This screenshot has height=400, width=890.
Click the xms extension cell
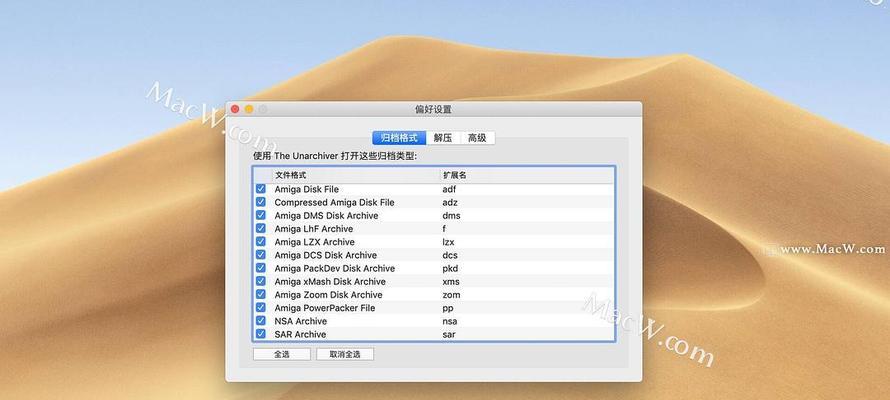click(451, 281)
